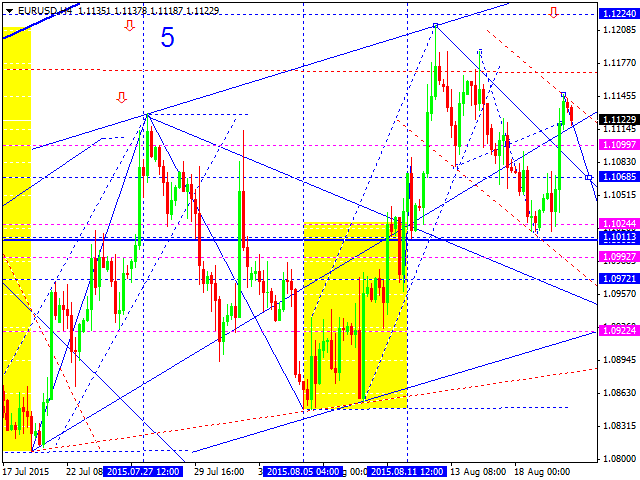
Task: Click the 1.12085 price scale value
Action: pyautogui.click(x=619, y=30)
